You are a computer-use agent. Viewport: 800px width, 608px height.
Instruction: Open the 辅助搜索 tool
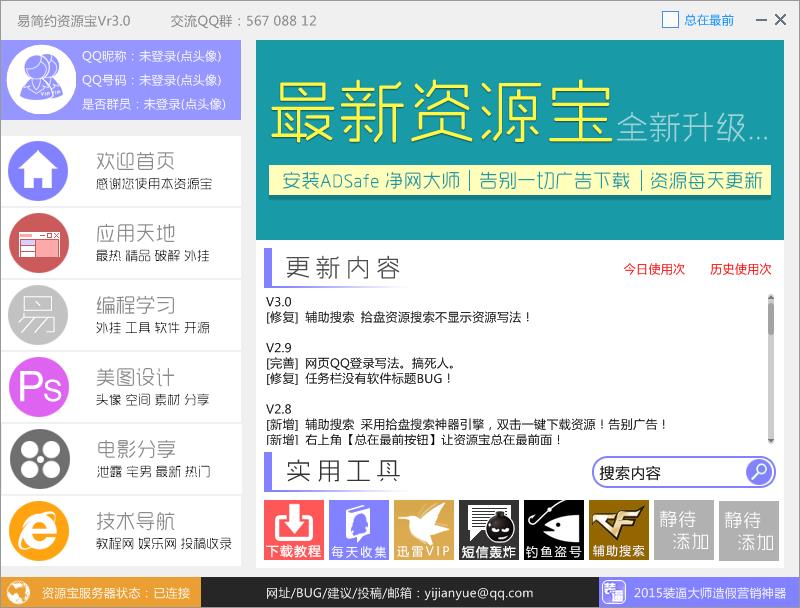click(x=619, y=530)
